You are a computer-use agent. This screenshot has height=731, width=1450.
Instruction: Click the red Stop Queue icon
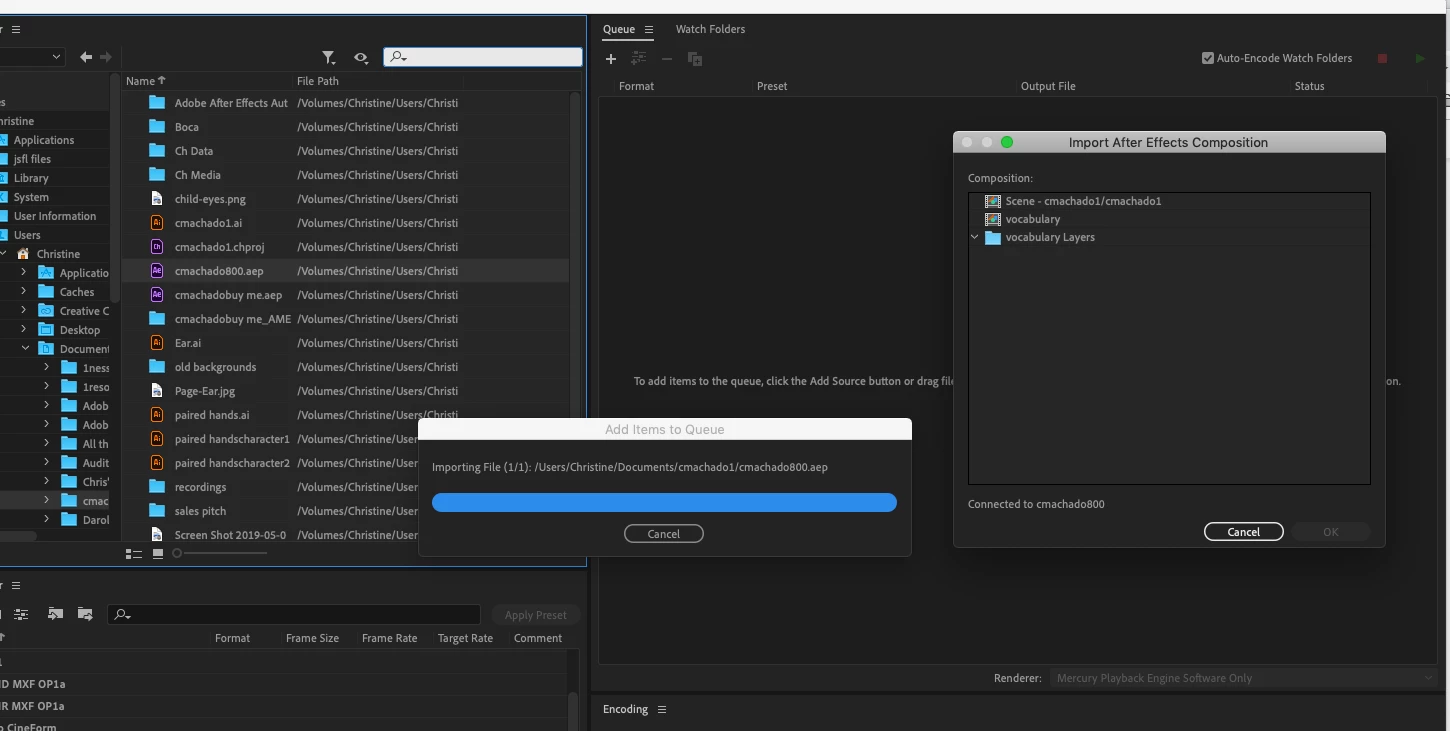pos(1383,59)
